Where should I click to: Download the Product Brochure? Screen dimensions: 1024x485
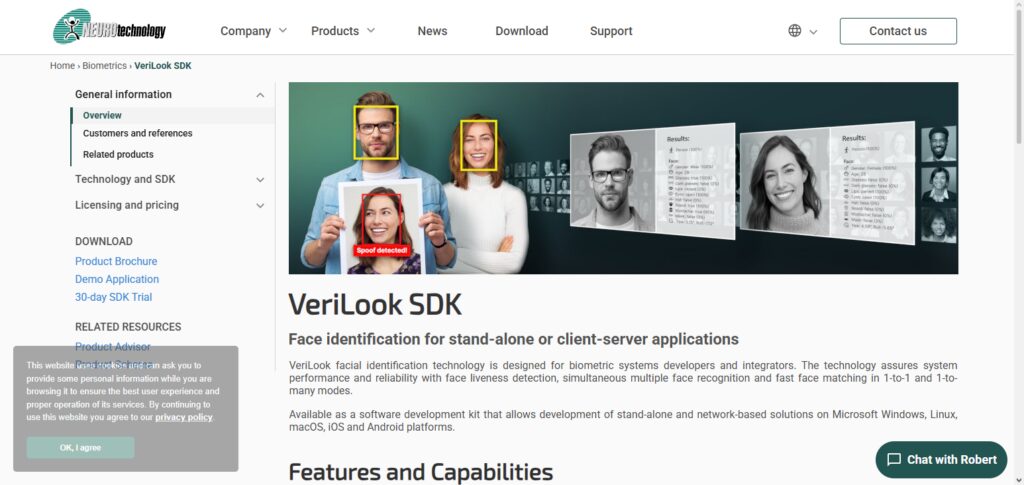pos(116,261)
